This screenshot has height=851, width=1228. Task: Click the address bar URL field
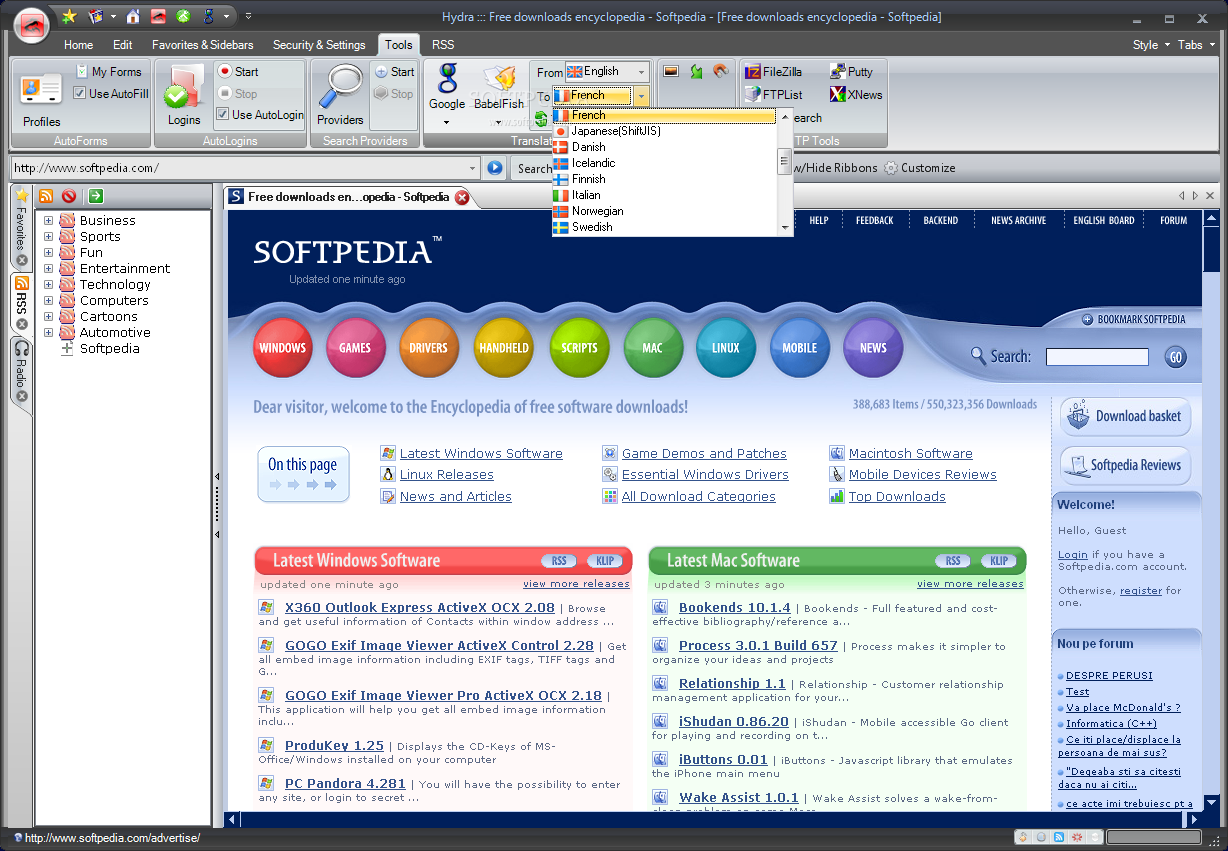point(238,168)
